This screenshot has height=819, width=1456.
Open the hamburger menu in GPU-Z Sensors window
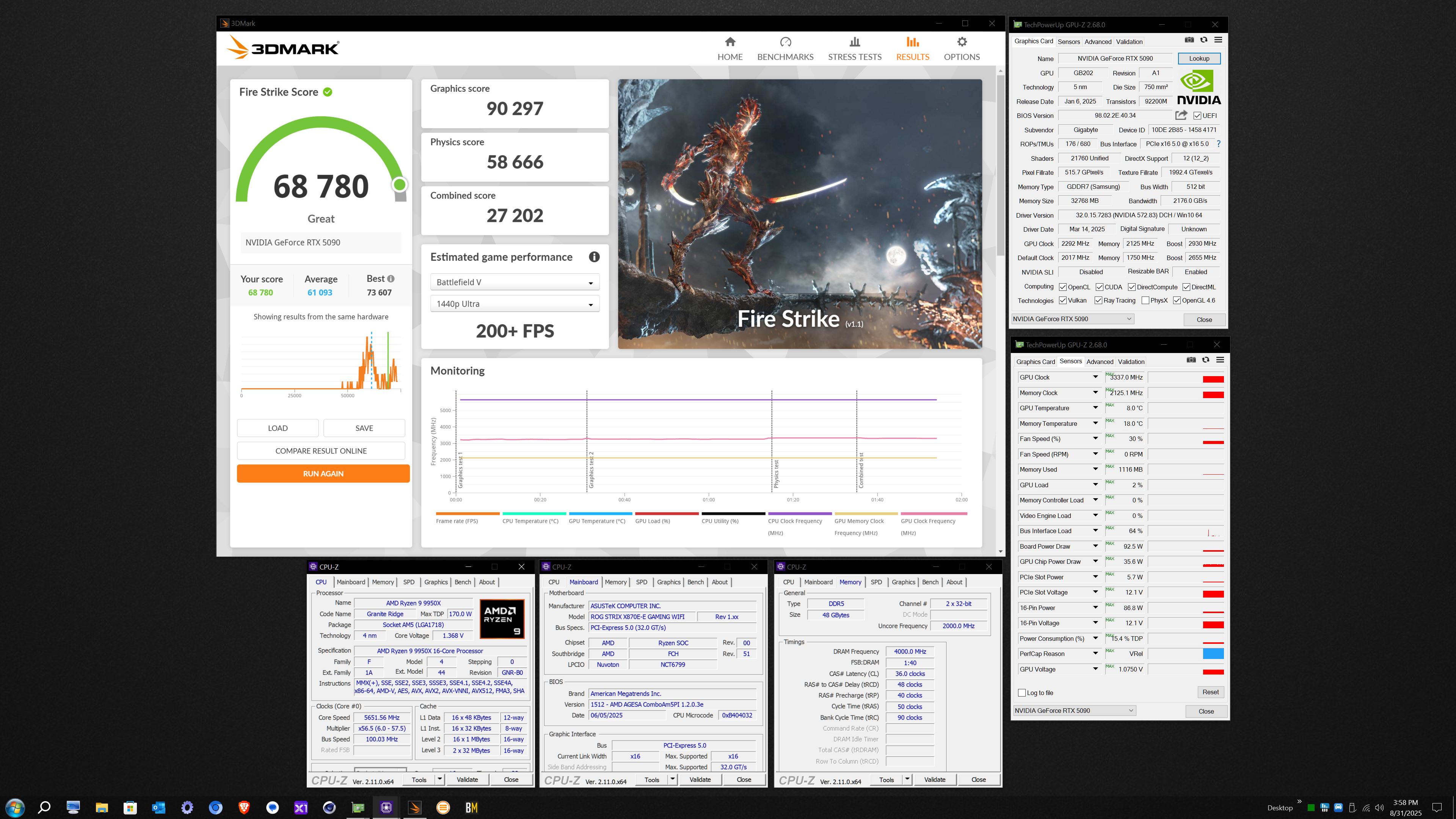click(1220, 360)
